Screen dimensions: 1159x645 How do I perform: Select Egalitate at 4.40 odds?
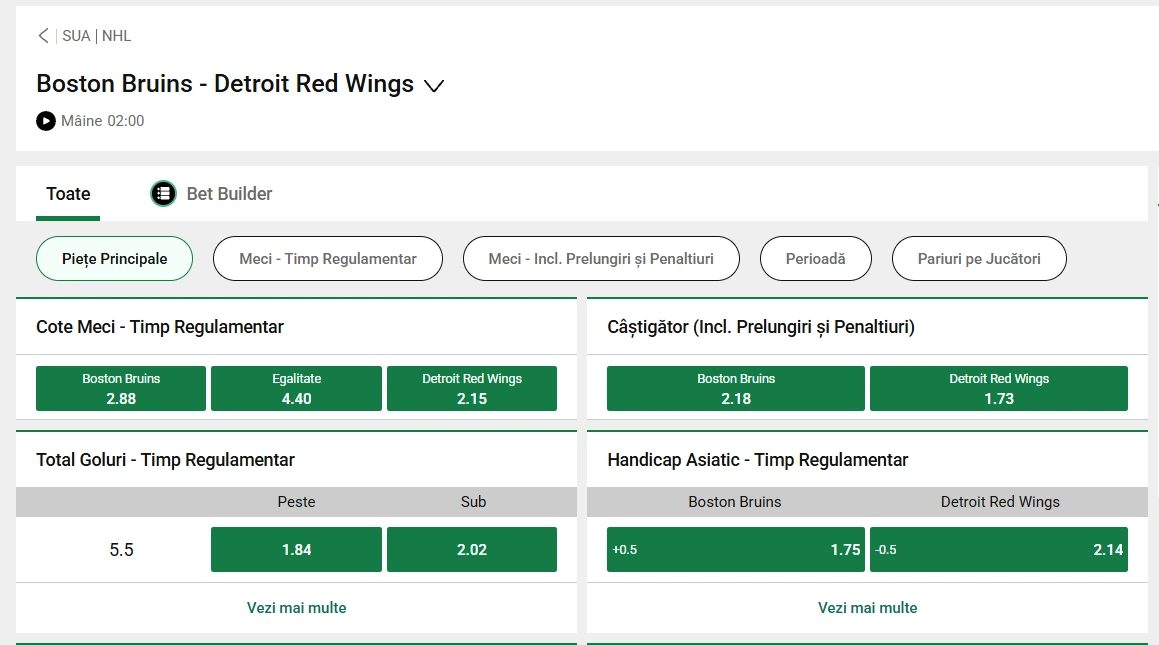296,388
